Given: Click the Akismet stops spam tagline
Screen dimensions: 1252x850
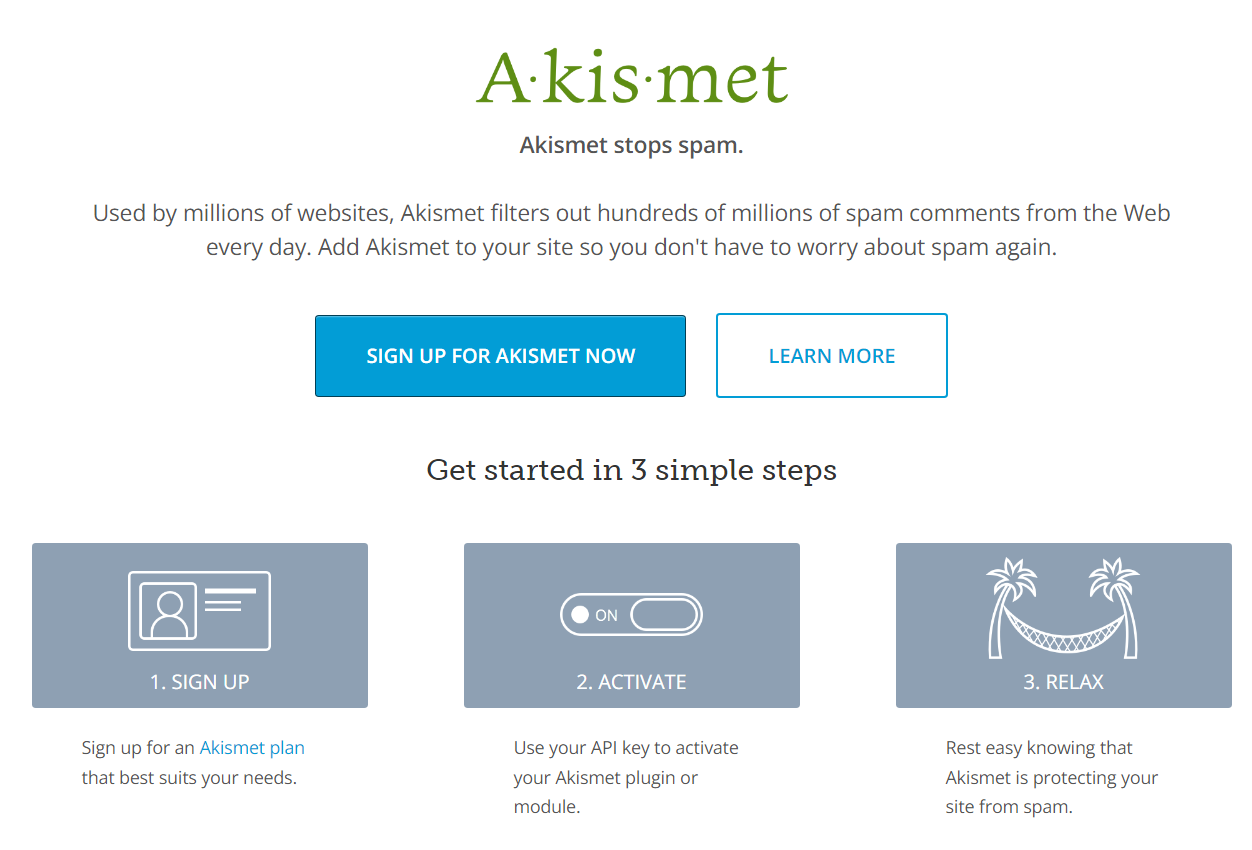Looking at the screenshot, I should click(631, 144).
